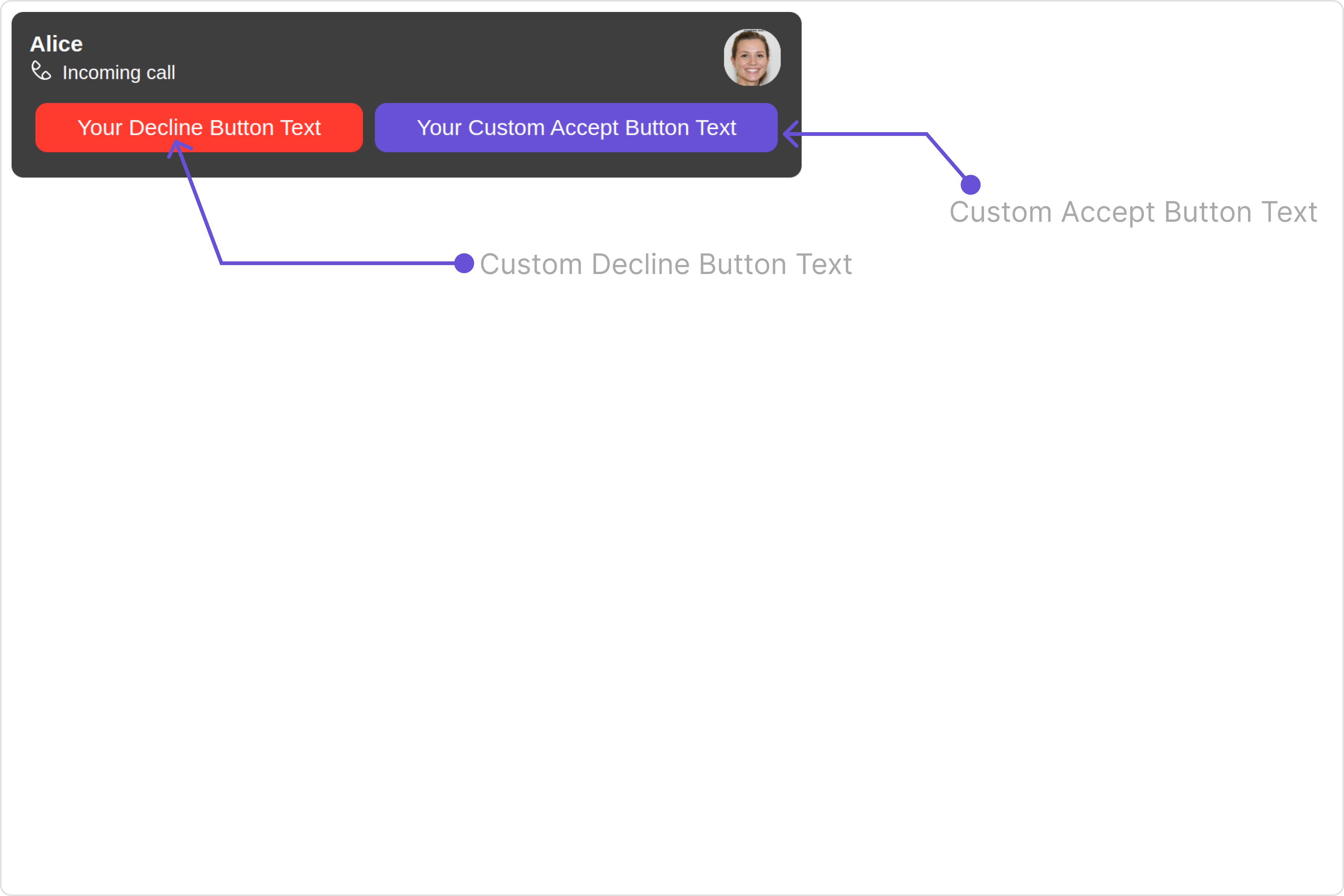This screenshot has width=1344, height=896.
Task: Click the horizontal annotation line near decline label
Action: tap(337, 264)
